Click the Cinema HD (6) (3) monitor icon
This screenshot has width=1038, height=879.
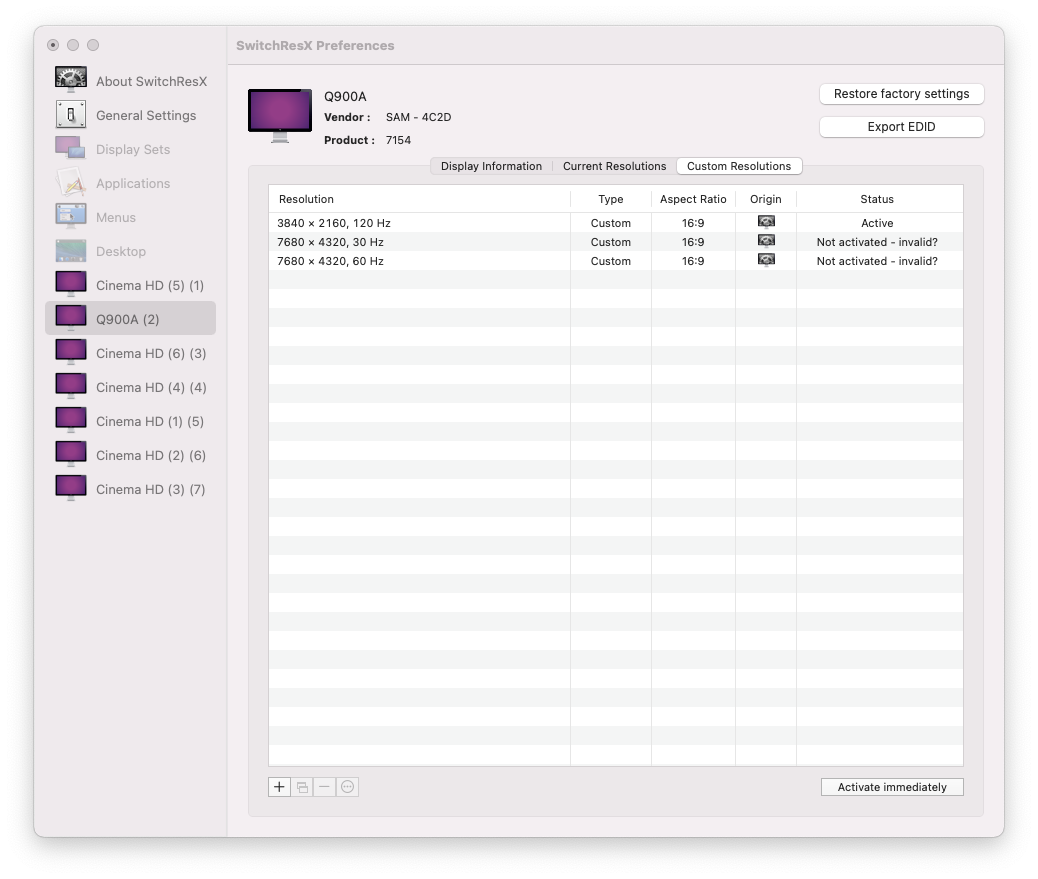(71, 352)
